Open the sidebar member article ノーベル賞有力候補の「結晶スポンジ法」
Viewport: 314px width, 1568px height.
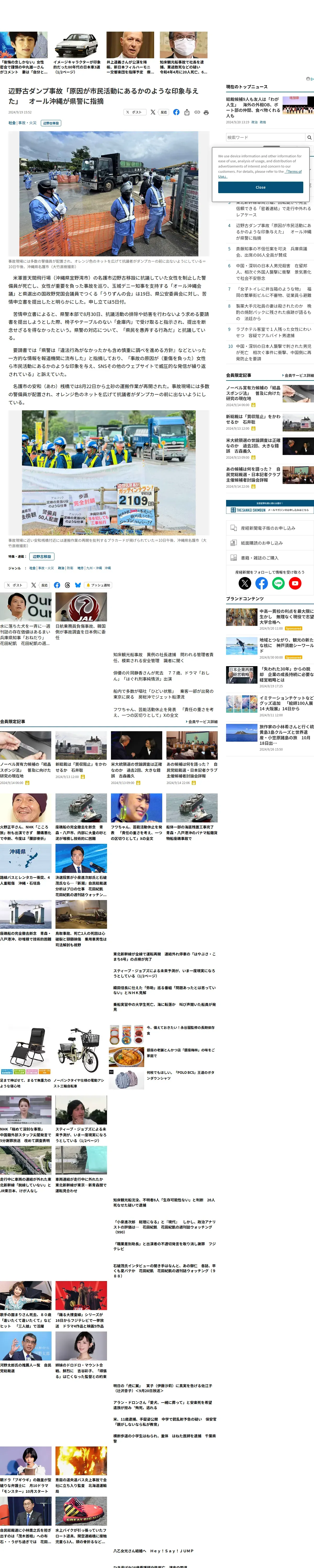coord(253,394)
